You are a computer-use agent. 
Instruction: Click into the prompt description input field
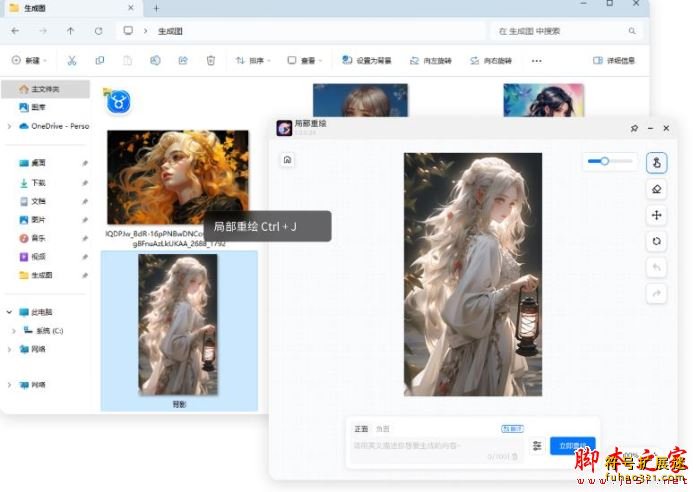coord(436,450)
